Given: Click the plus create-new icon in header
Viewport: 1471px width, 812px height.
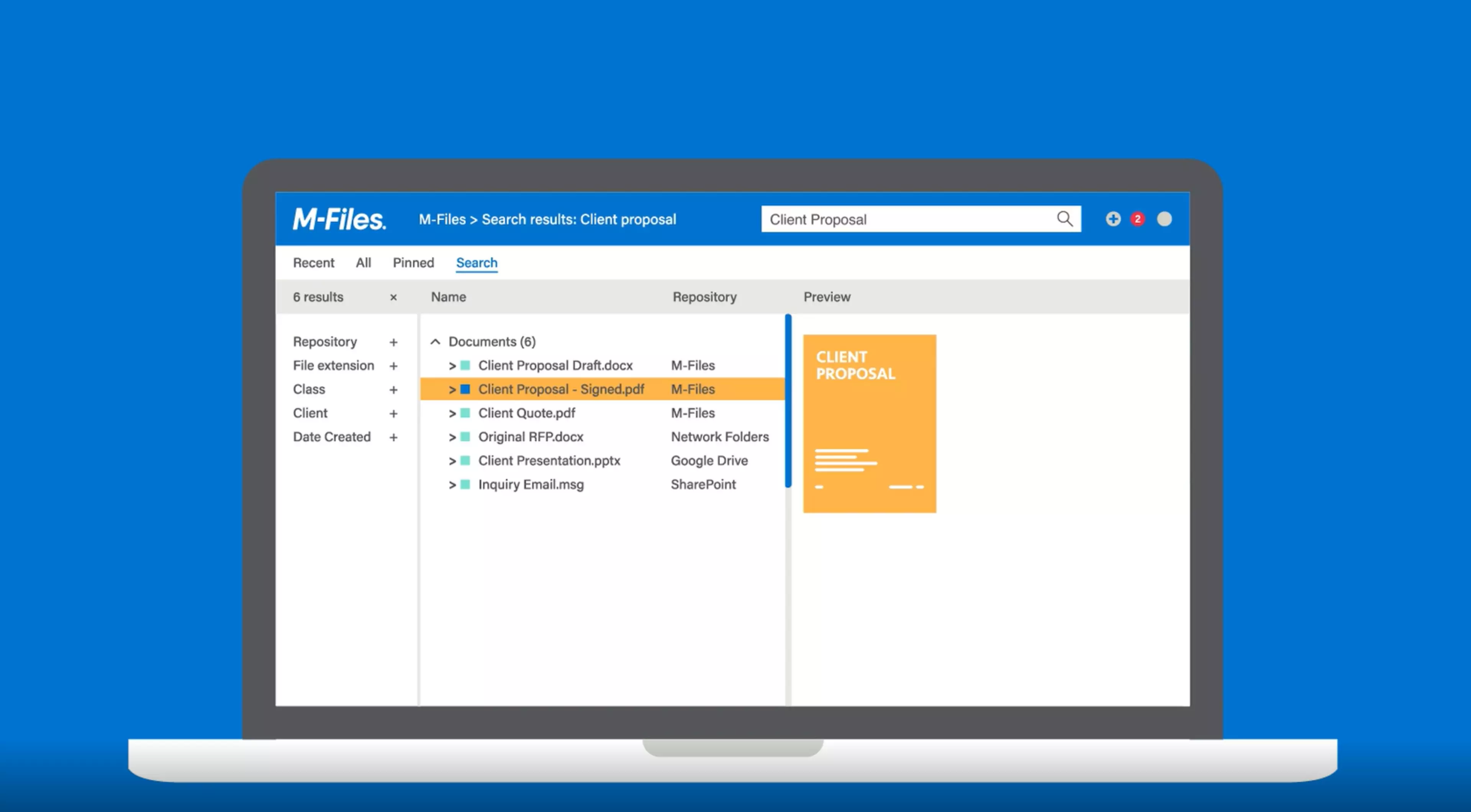Looking at the screenshot, I should (x=1113, y=219).
